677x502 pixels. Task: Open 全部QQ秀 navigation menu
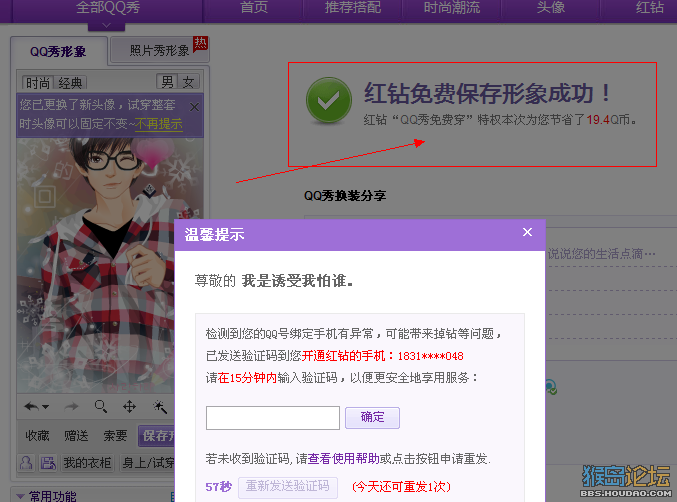pyautogui.click(x=108, y=8)
